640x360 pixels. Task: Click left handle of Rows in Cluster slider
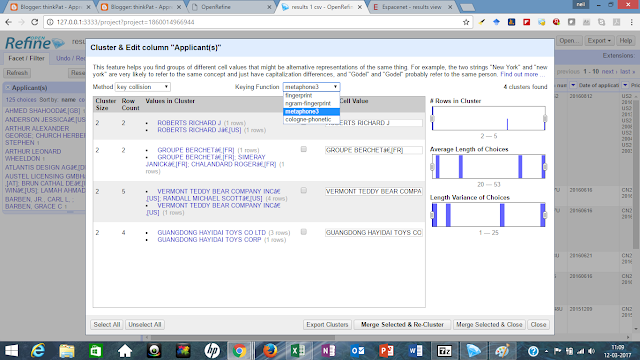click(432, 118)
